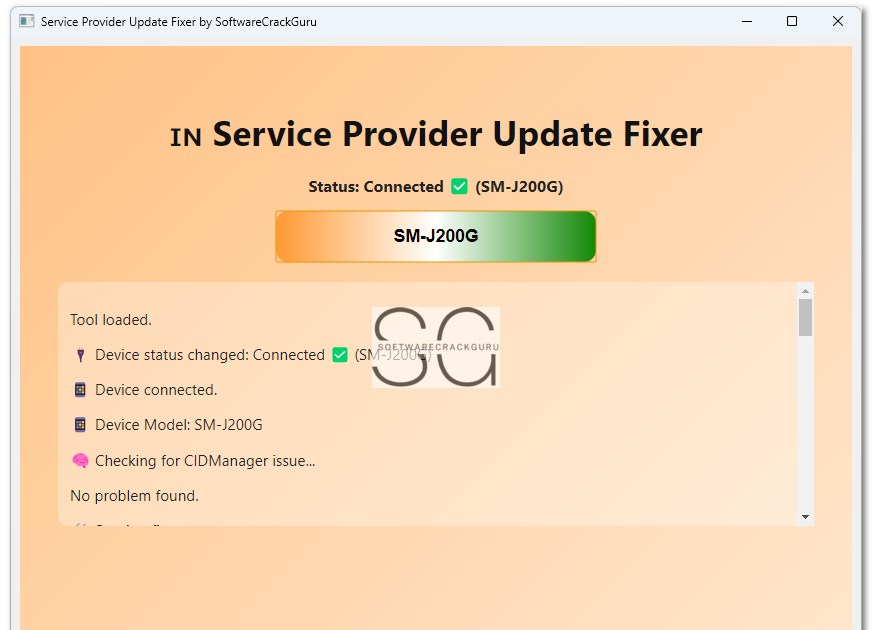Click the SM-J200G gradient button

tap(435, 236)
